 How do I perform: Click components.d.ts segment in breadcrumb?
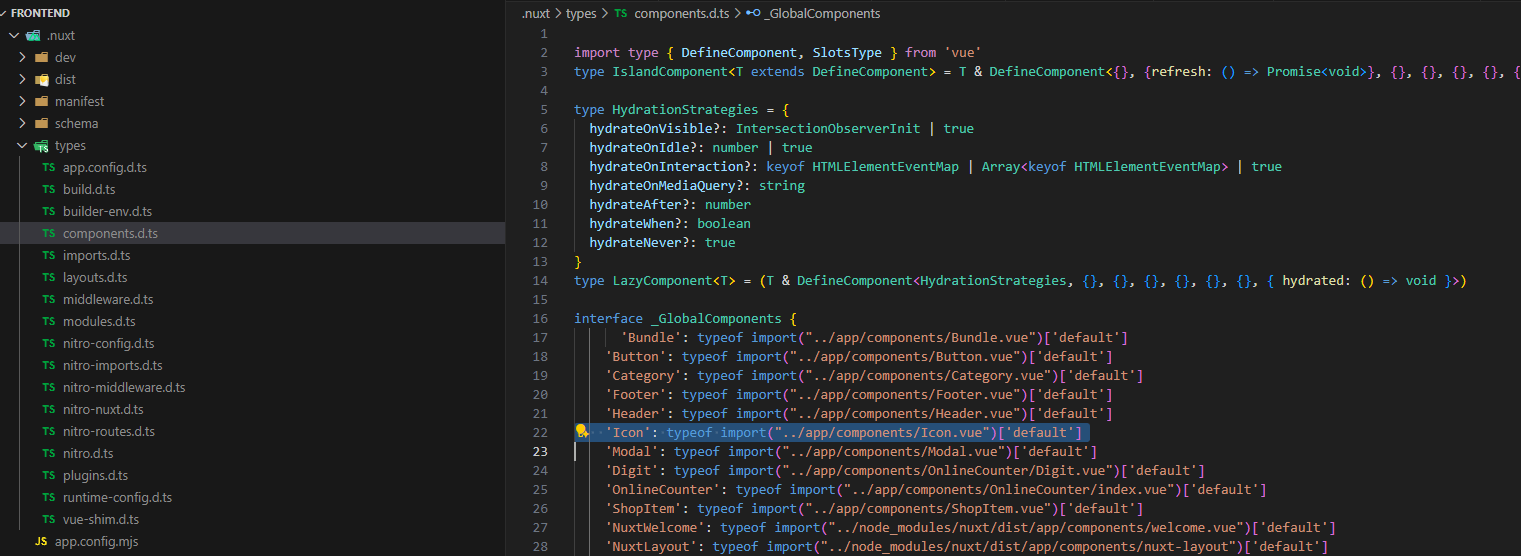pos(683,13)
